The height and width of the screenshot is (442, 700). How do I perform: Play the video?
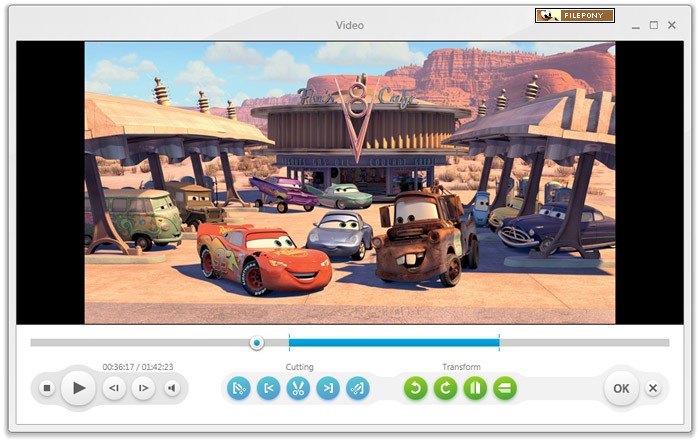coord(78,388)
